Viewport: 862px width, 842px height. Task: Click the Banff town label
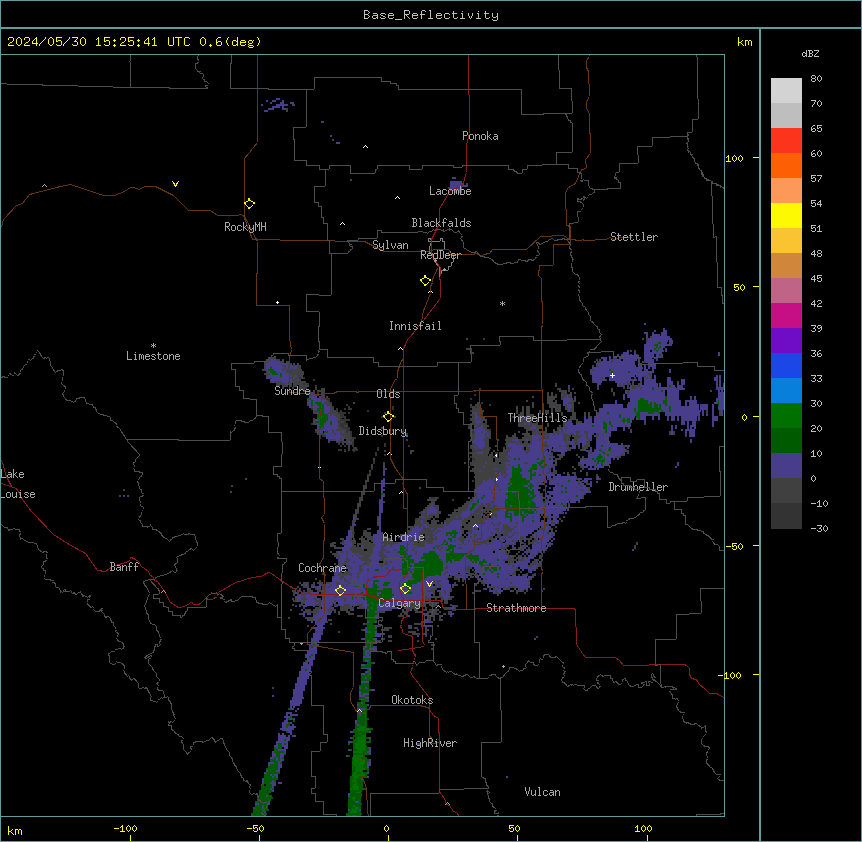tap(124, 567)
